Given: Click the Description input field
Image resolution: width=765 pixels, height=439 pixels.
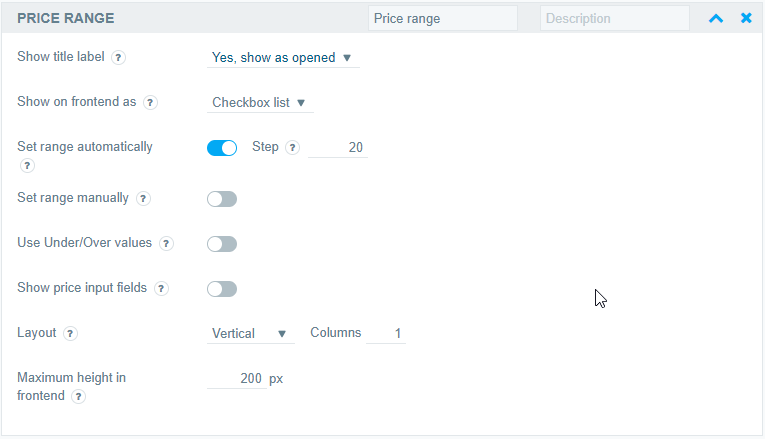Looking at the screenshot, I should tap(615, 19).
